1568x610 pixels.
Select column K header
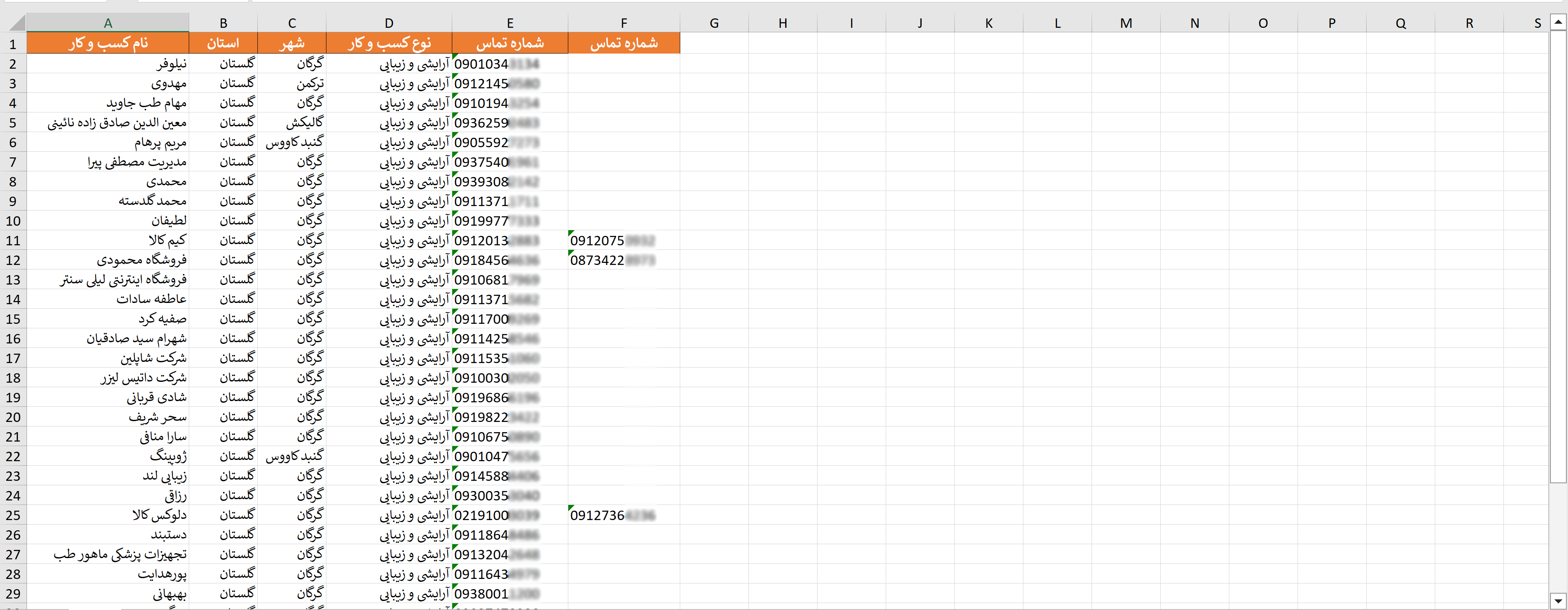pyautogui.click(x=989, y=23)
